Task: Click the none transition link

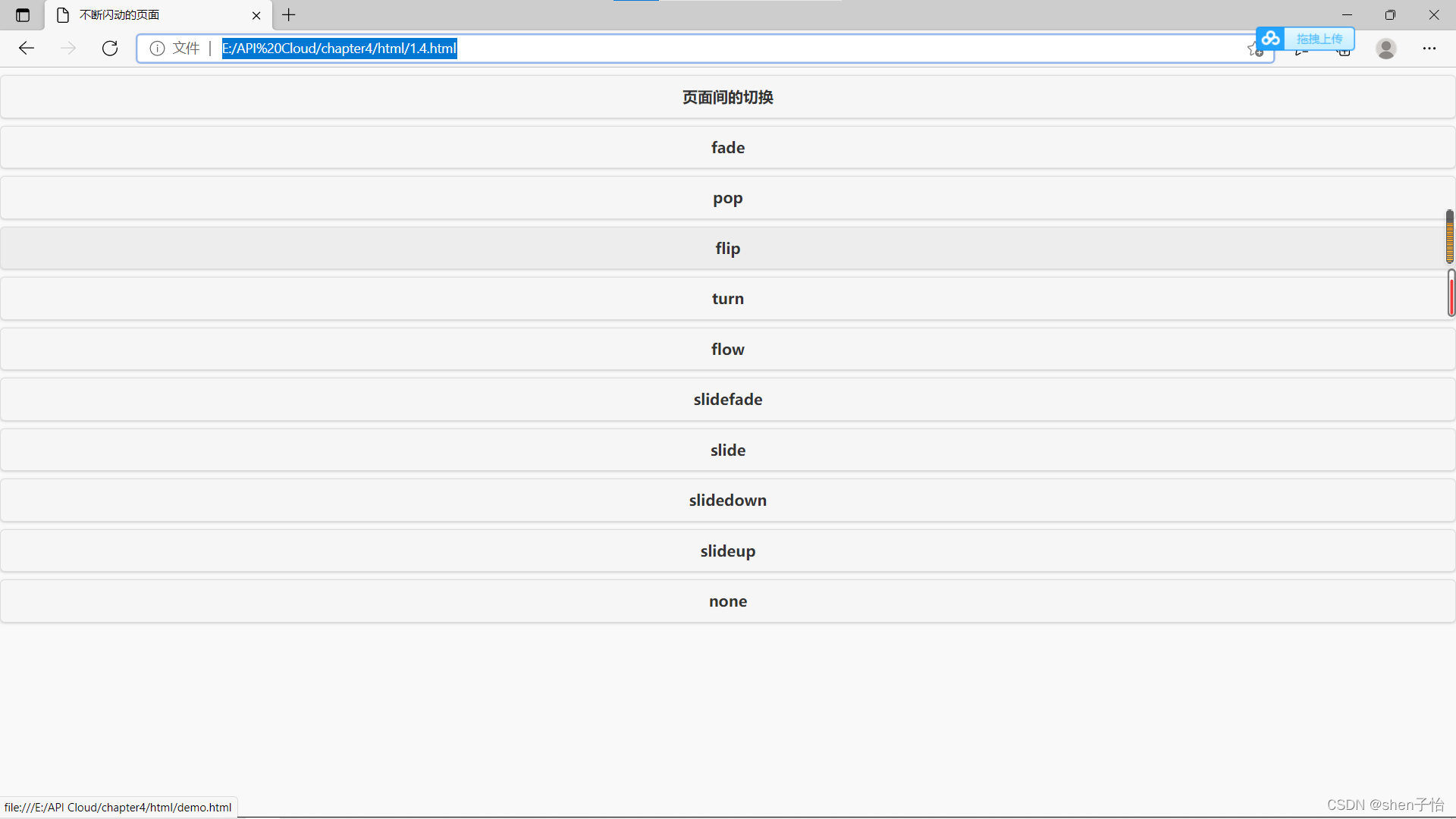Action: tap(728, 601)
